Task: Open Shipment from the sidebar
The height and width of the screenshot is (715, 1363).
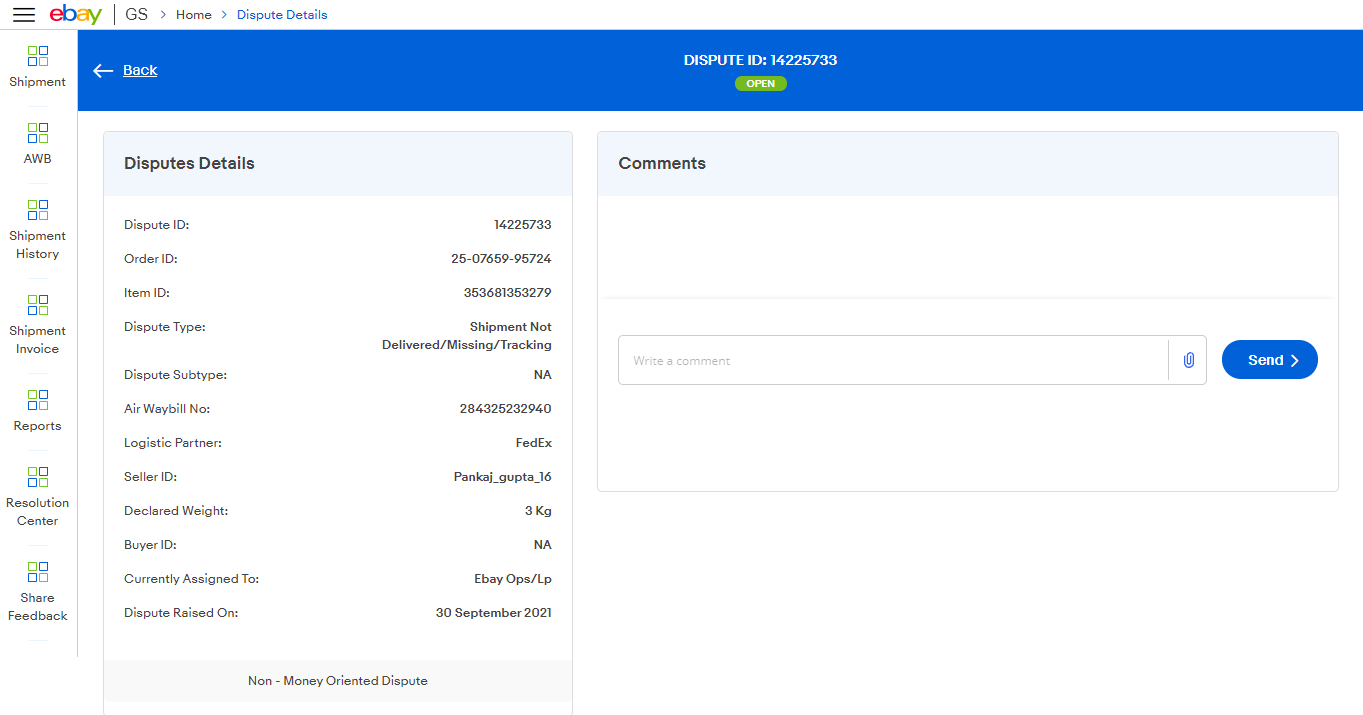Action: coord(38,67)
